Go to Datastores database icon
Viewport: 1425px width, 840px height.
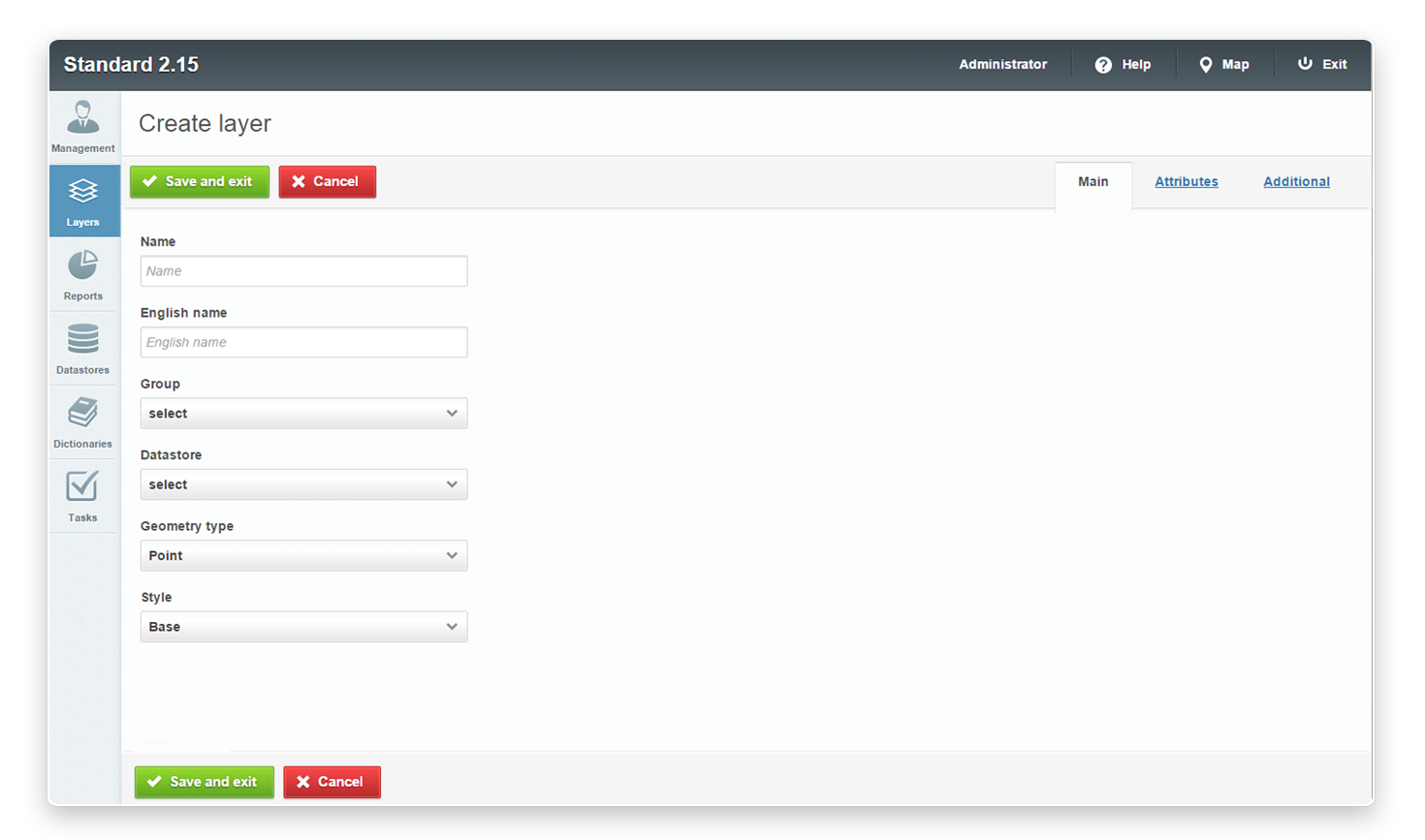(x=83, y=339)
